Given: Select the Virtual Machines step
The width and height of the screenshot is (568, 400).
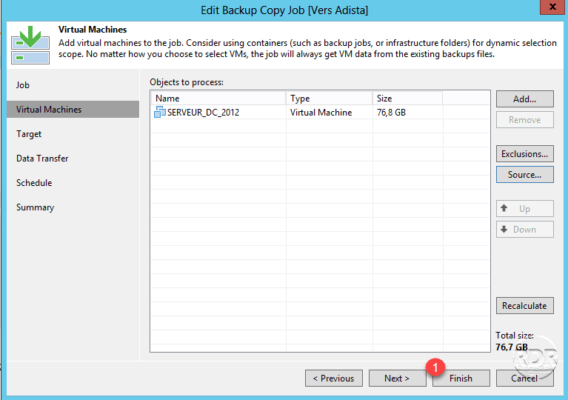Looking at the screenshot, I should pos(73,109).
